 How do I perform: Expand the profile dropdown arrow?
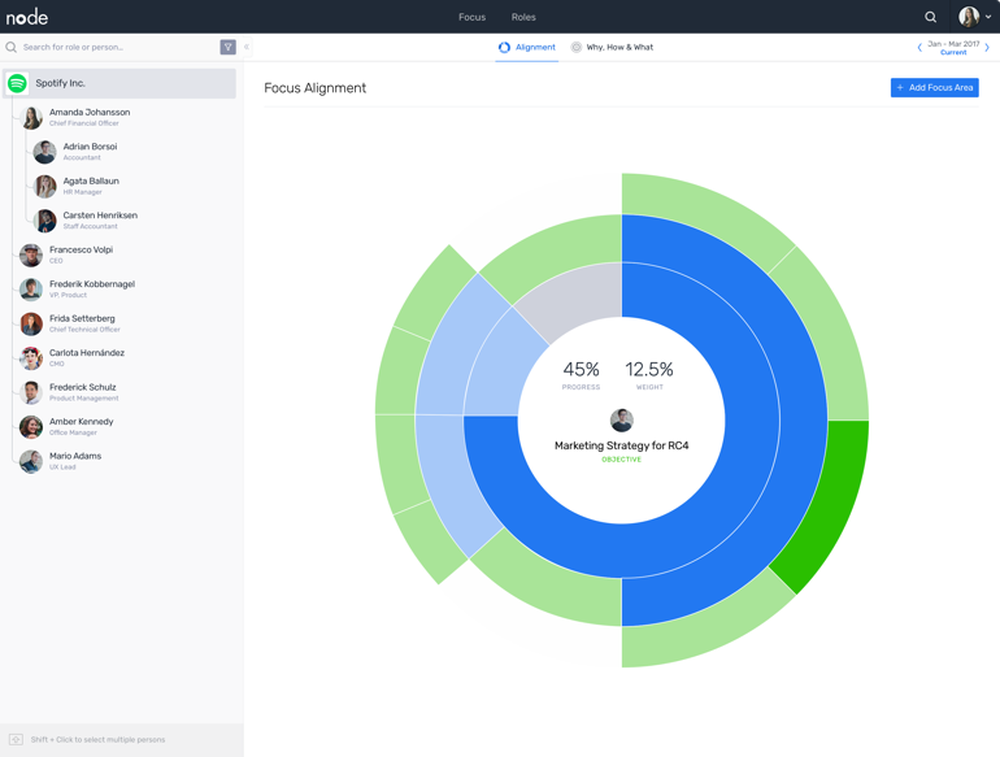point(989,17)
